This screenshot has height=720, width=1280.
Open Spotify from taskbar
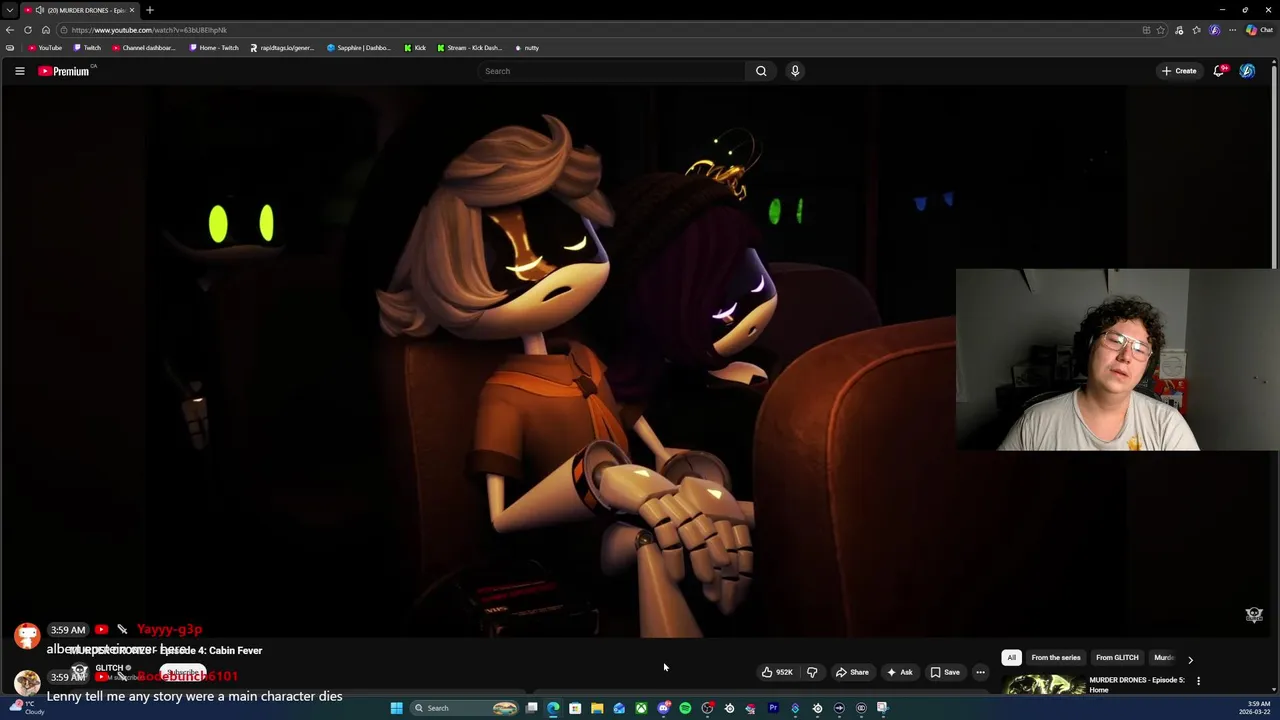pyautogui.click(x=685, y=708)
